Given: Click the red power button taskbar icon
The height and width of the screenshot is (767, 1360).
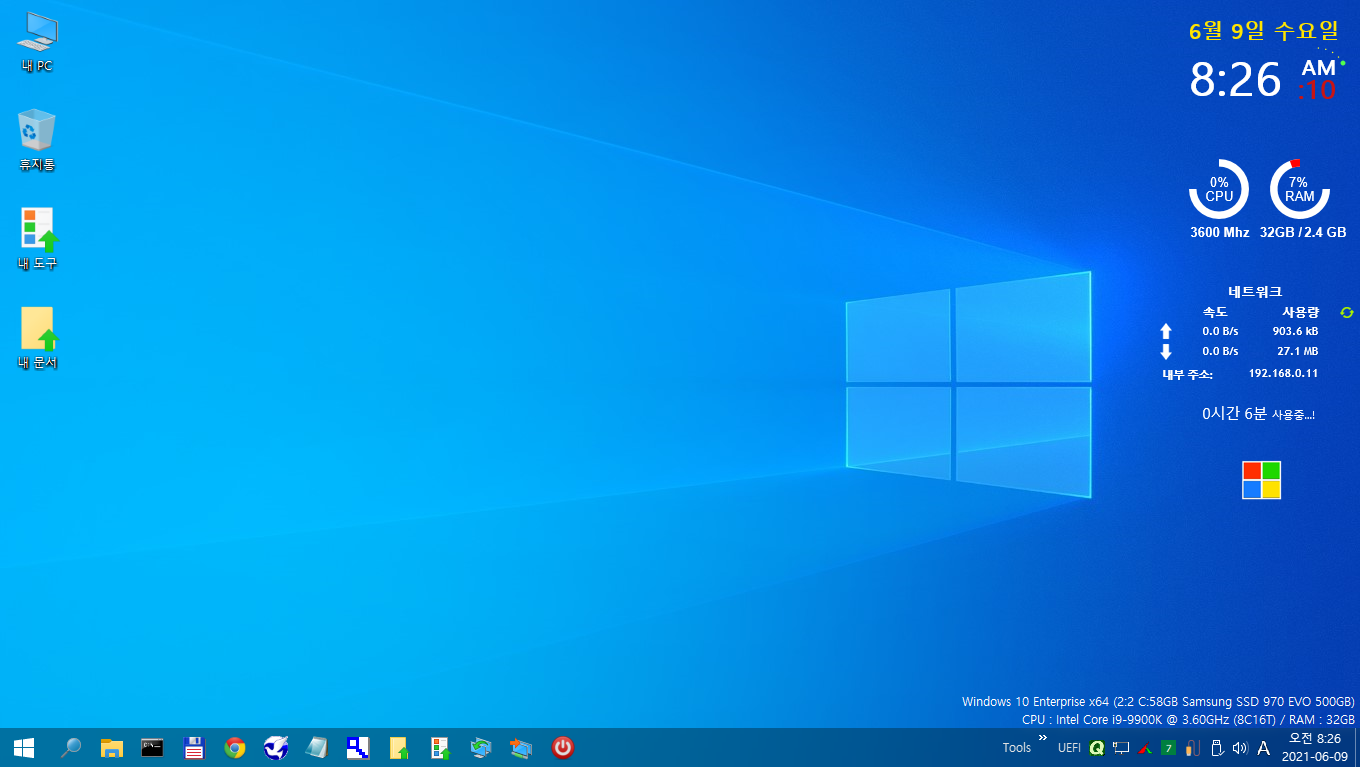Looking at the screenshot, I should [x=563, y=747].
